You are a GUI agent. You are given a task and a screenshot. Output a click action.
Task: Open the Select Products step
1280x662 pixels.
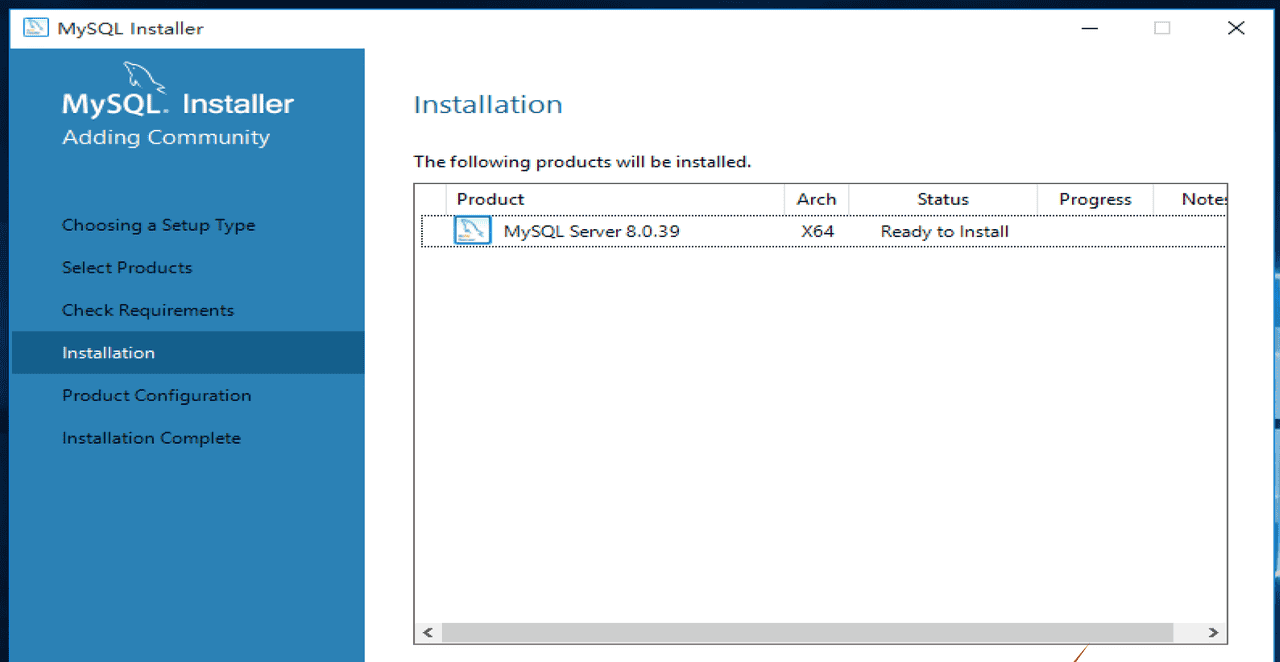point(127,268)
